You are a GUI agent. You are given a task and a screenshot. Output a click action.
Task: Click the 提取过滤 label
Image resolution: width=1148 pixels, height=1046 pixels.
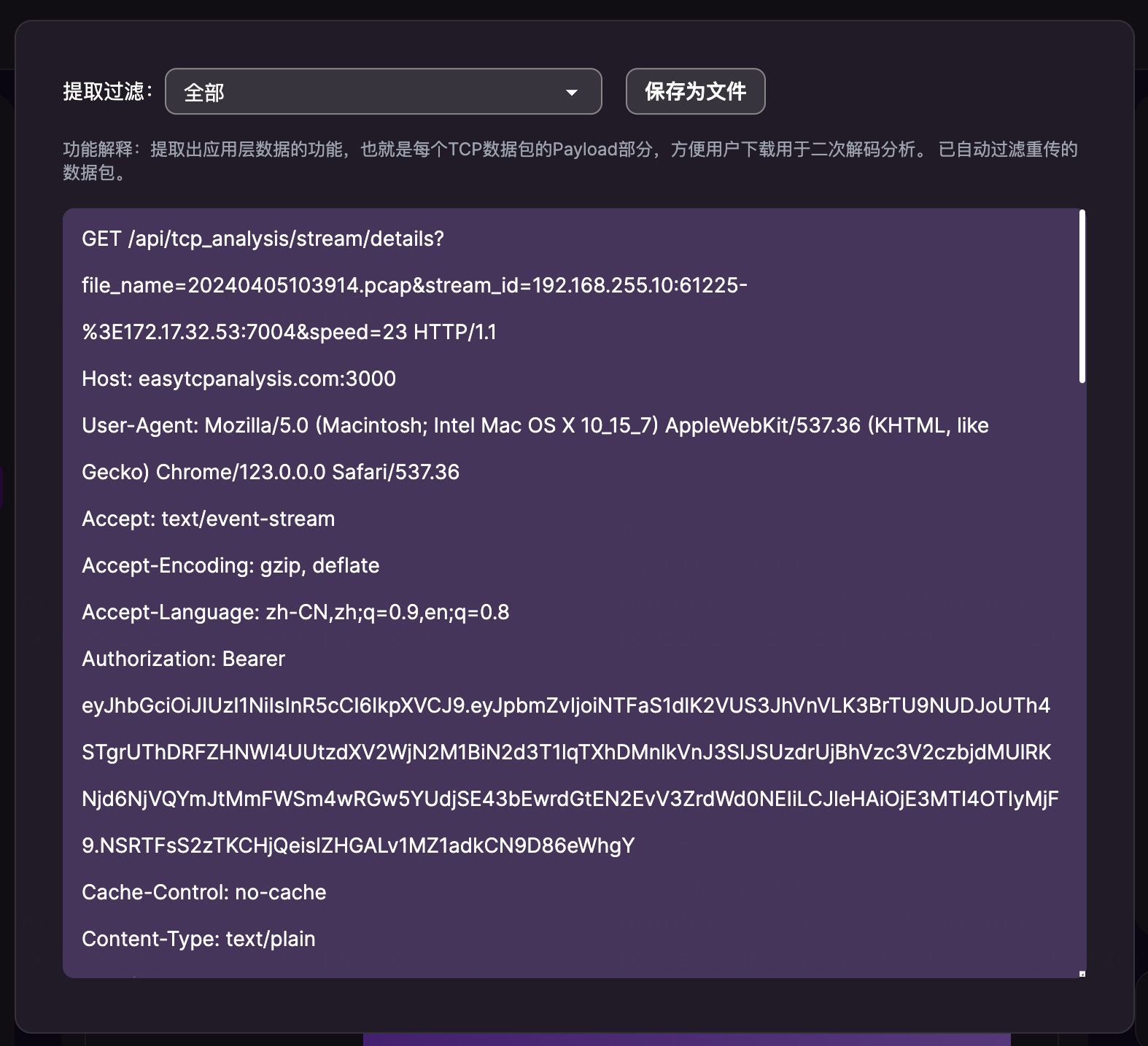click(x=108, y=91)
